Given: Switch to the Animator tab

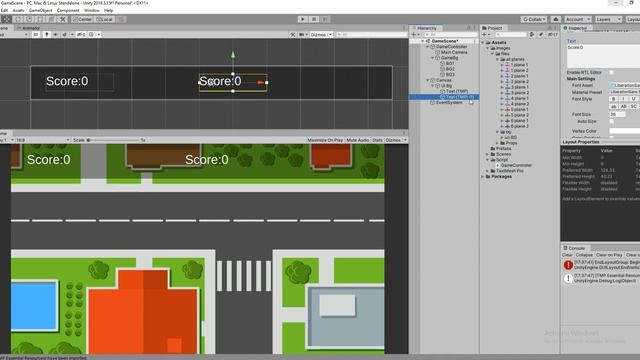Looking at the screenshot, I should (x=29, y=28).
